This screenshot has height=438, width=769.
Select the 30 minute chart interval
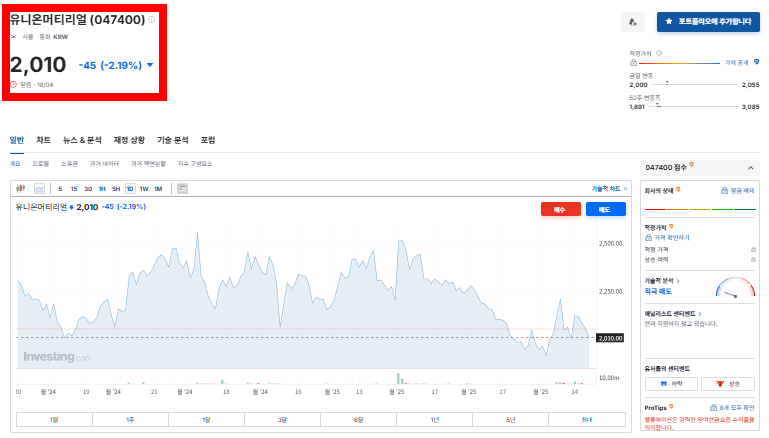pos(88,189)
